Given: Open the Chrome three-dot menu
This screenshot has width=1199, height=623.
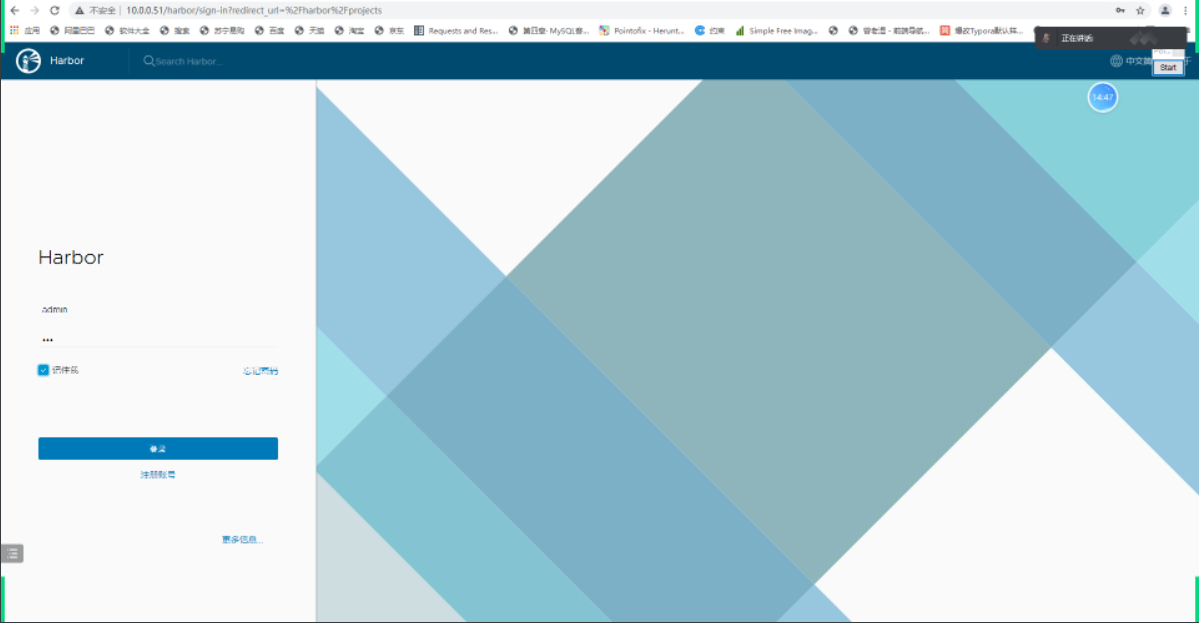Looking at the screenshot, I should click(x=1185, y=11).
